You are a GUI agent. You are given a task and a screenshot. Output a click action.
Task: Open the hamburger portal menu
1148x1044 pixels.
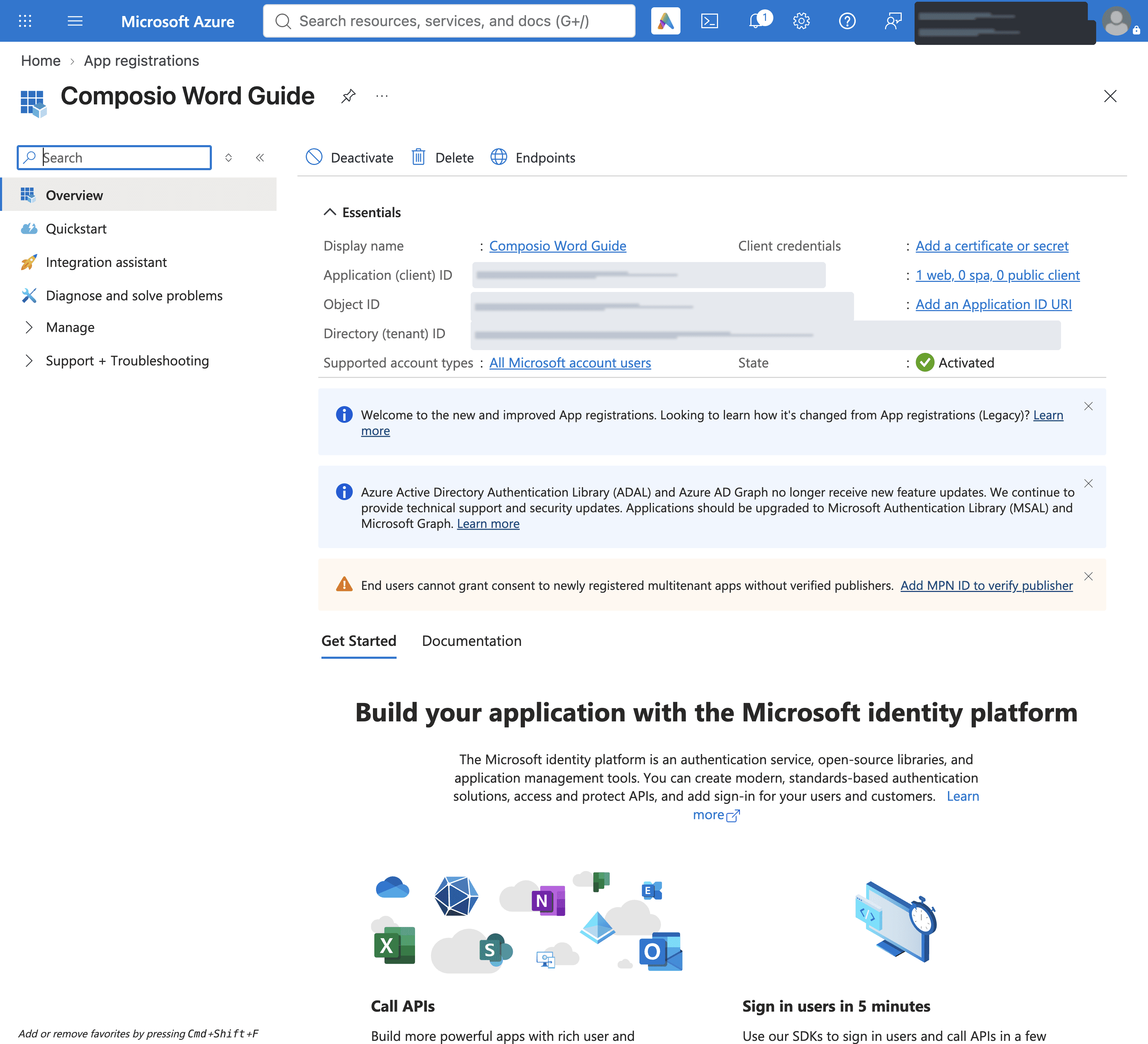[75, 21]
